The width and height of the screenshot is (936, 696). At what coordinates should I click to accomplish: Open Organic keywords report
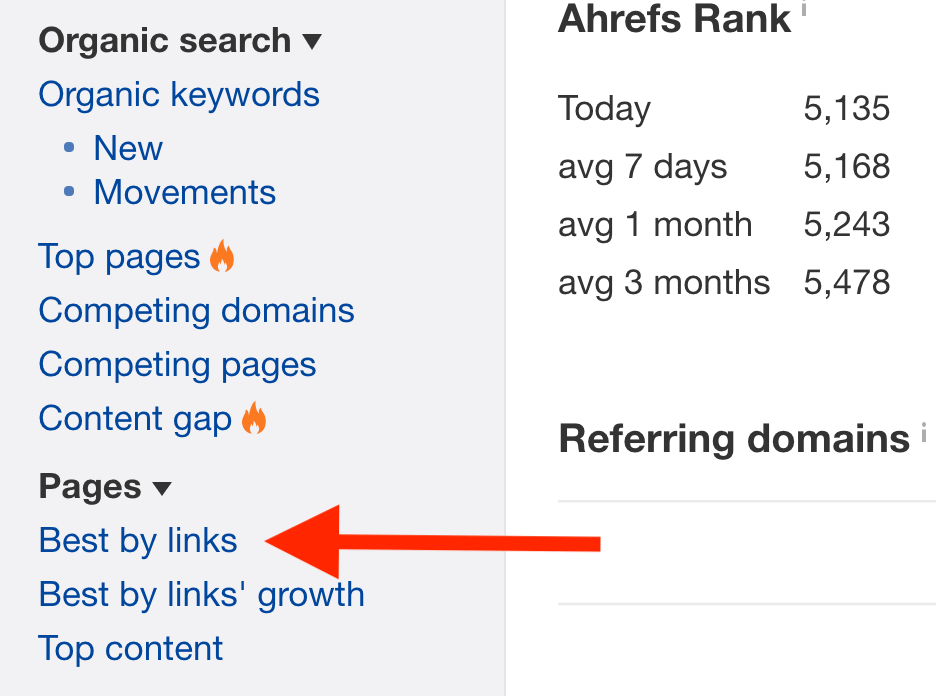179,94
